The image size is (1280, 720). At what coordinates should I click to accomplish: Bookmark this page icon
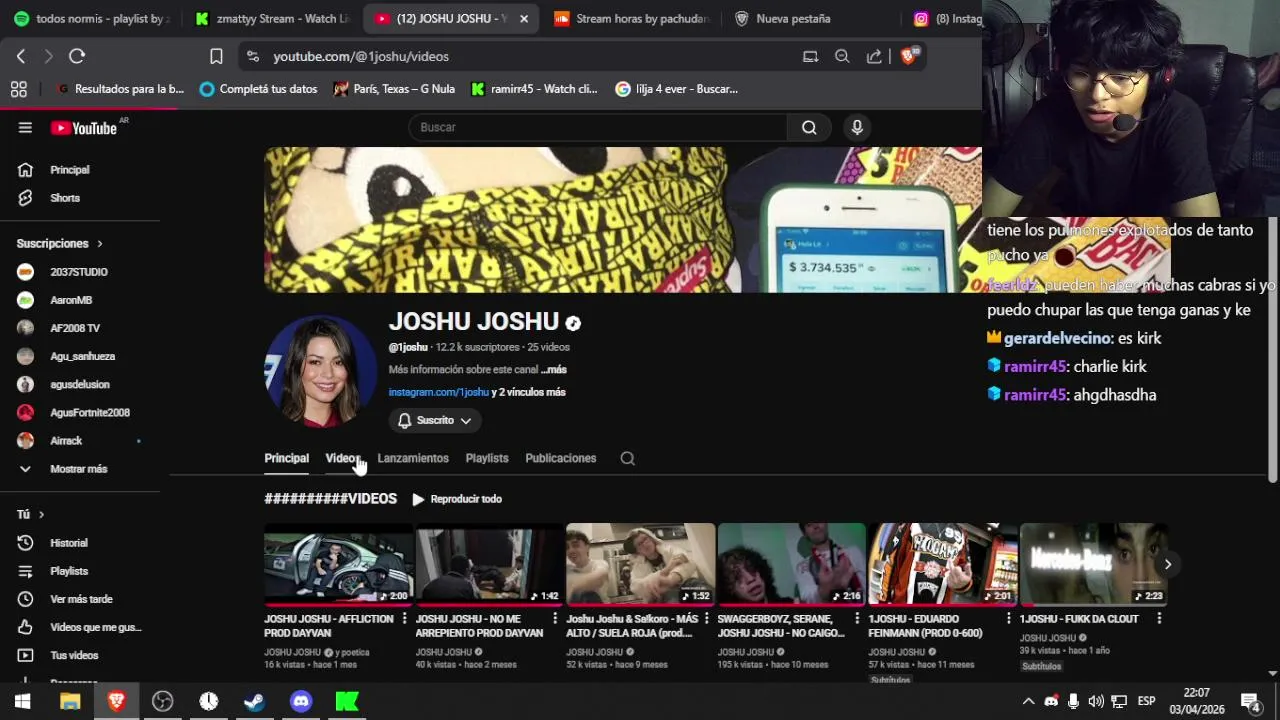[216, 56]
